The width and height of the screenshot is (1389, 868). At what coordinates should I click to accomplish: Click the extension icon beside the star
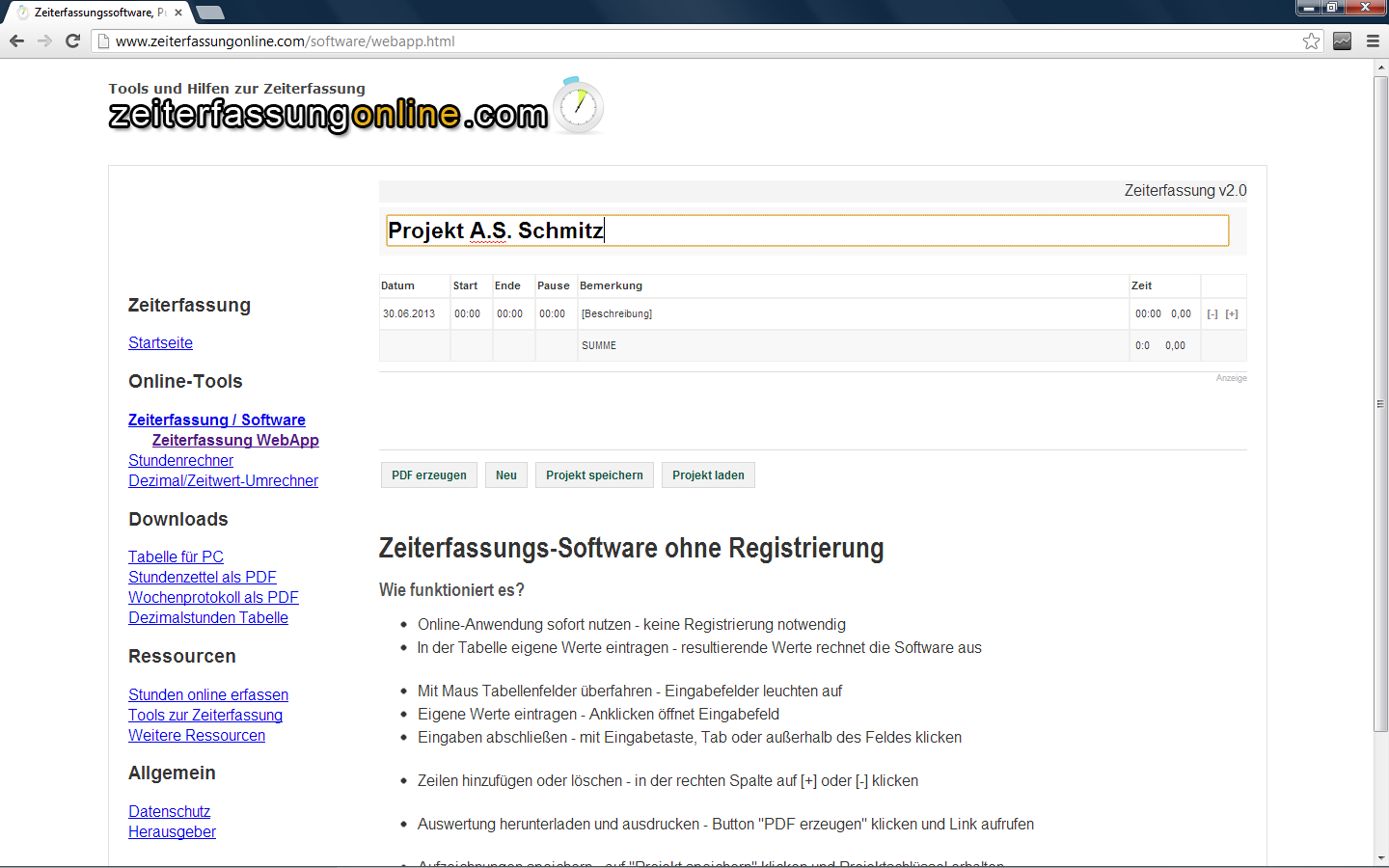coord(1342,41)
